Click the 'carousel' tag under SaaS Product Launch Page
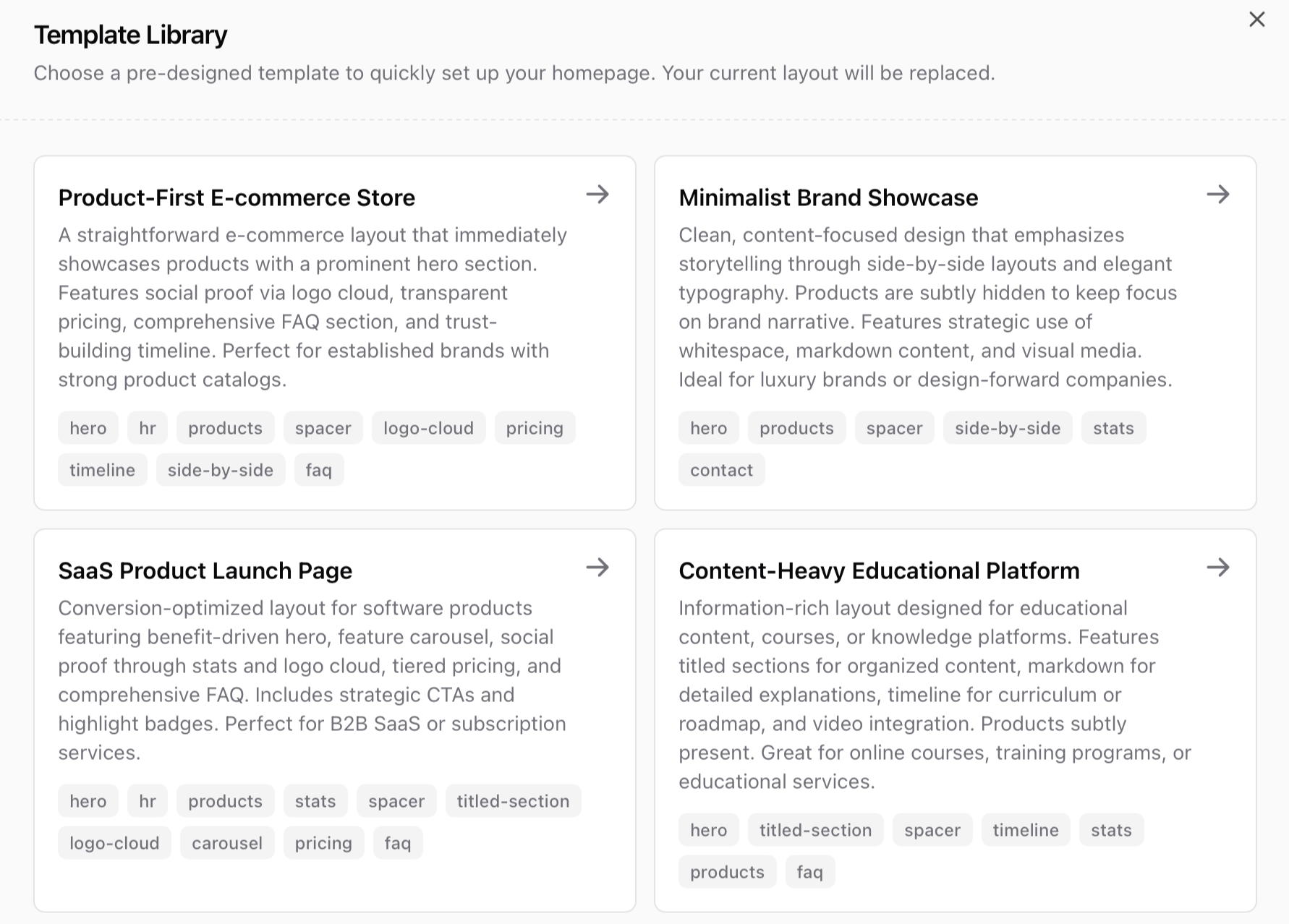 click(227, 842)
